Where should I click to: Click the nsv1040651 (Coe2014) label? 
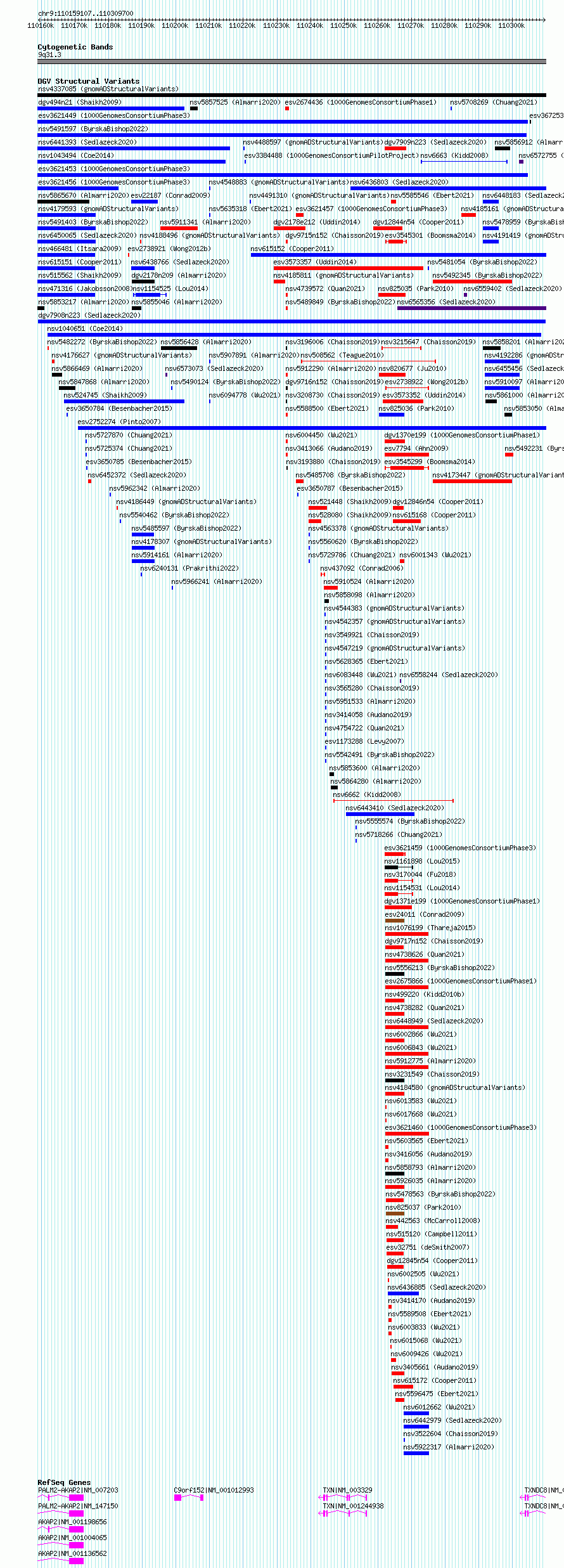tap(85, 328)
